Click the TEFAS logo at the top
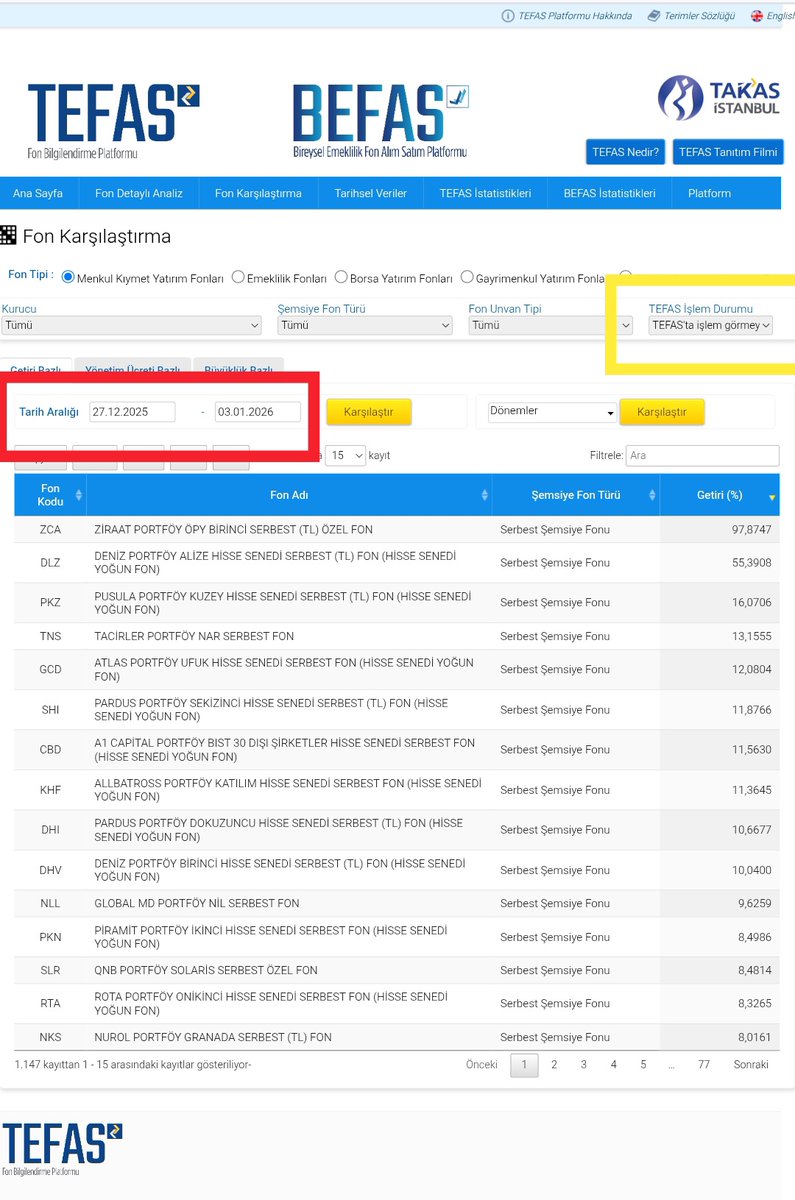 coord(113,122)
